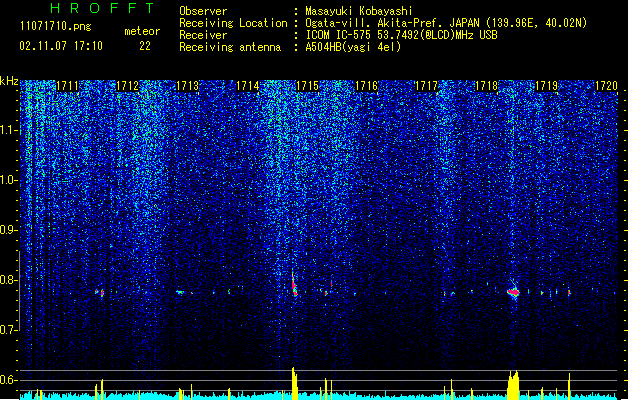The width and height of the screenshot is (629, 400).
Task: Click the 0.9 kHz axis label
Action: 9,230
